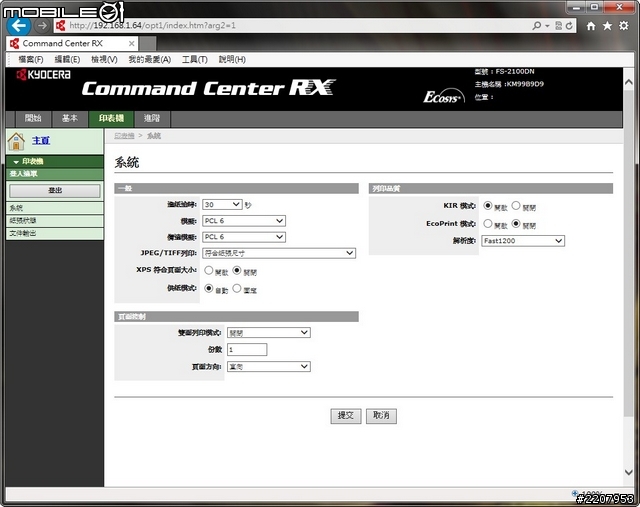The height and width of the screenshot is (507, 640).
Task: Switch to the 進階 tab
Action: click(x=152, y=119)
